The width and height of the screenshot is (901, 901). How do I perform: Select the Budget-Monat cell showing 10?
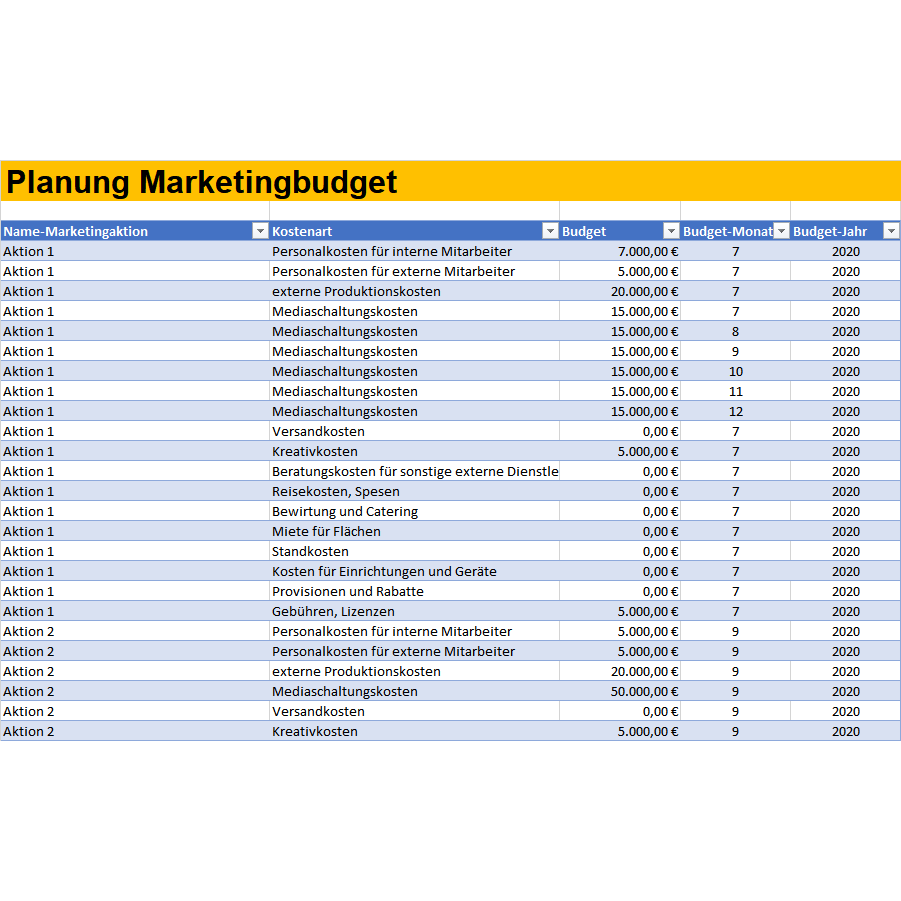point(736,371)
